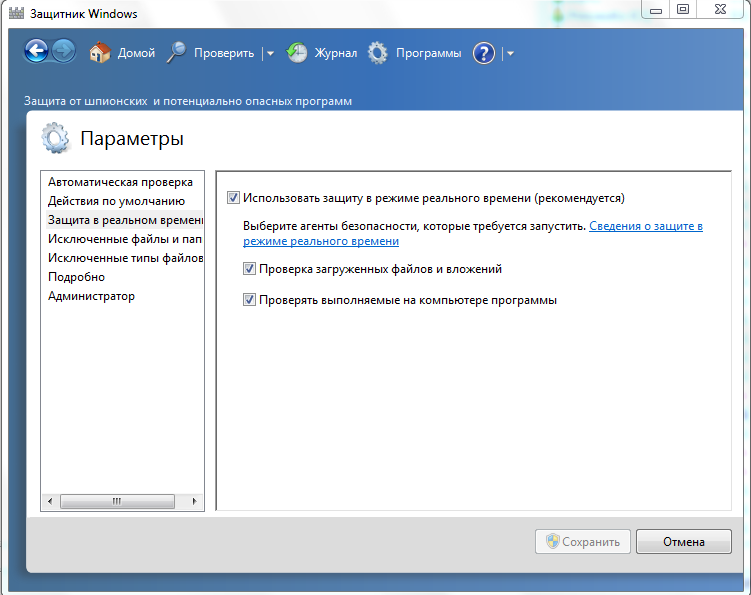The height and width of the screenshot is (595, 751).
Task: Open Сведения о защите в режиме реального времени link
Action: point(646,226)
